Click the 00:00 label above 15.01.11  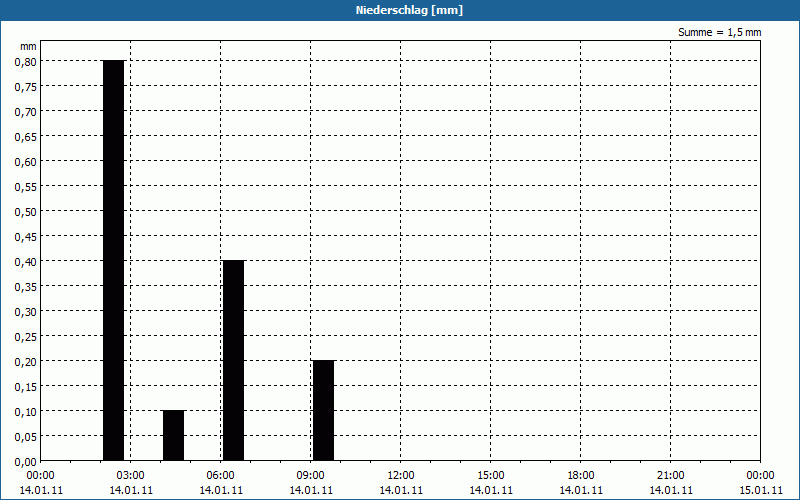[x=760, y=475]
